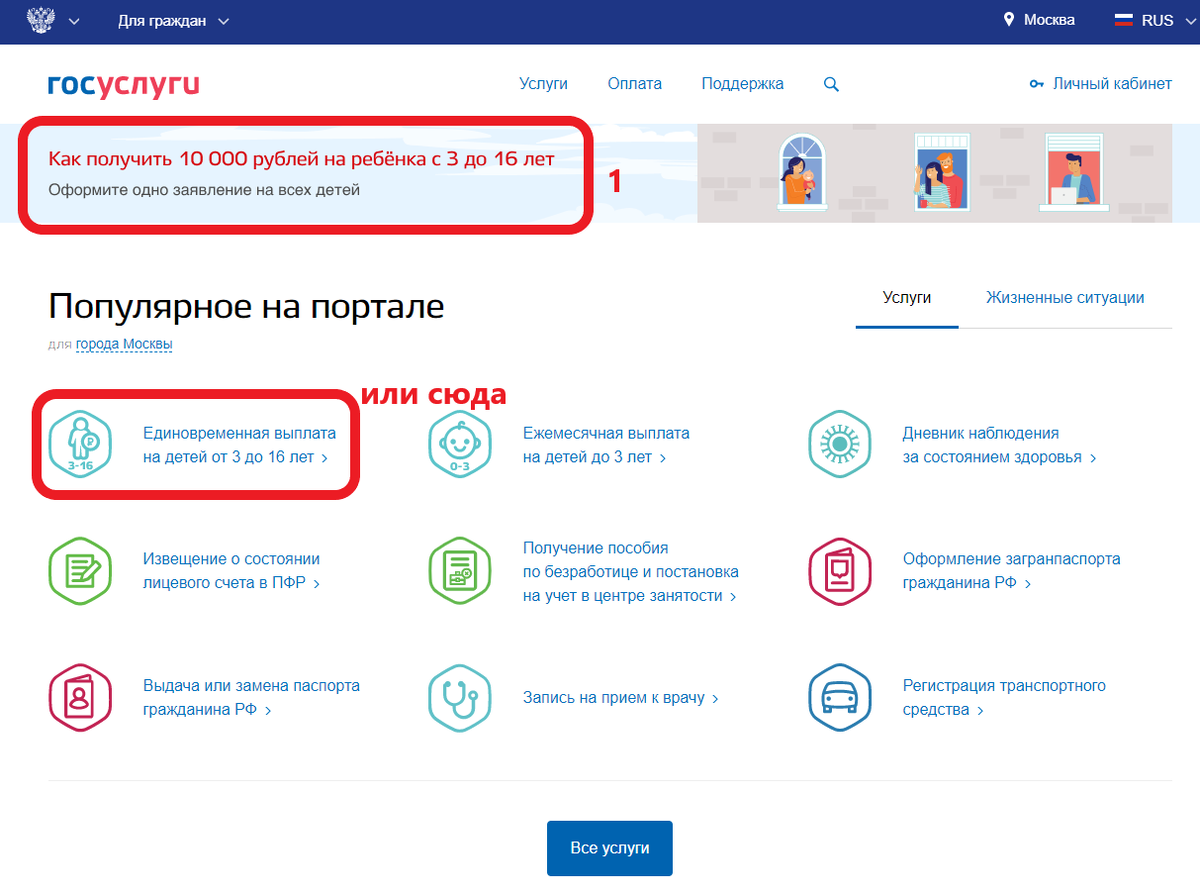Go to the госуслуги logo homepage

coord(123,84)
